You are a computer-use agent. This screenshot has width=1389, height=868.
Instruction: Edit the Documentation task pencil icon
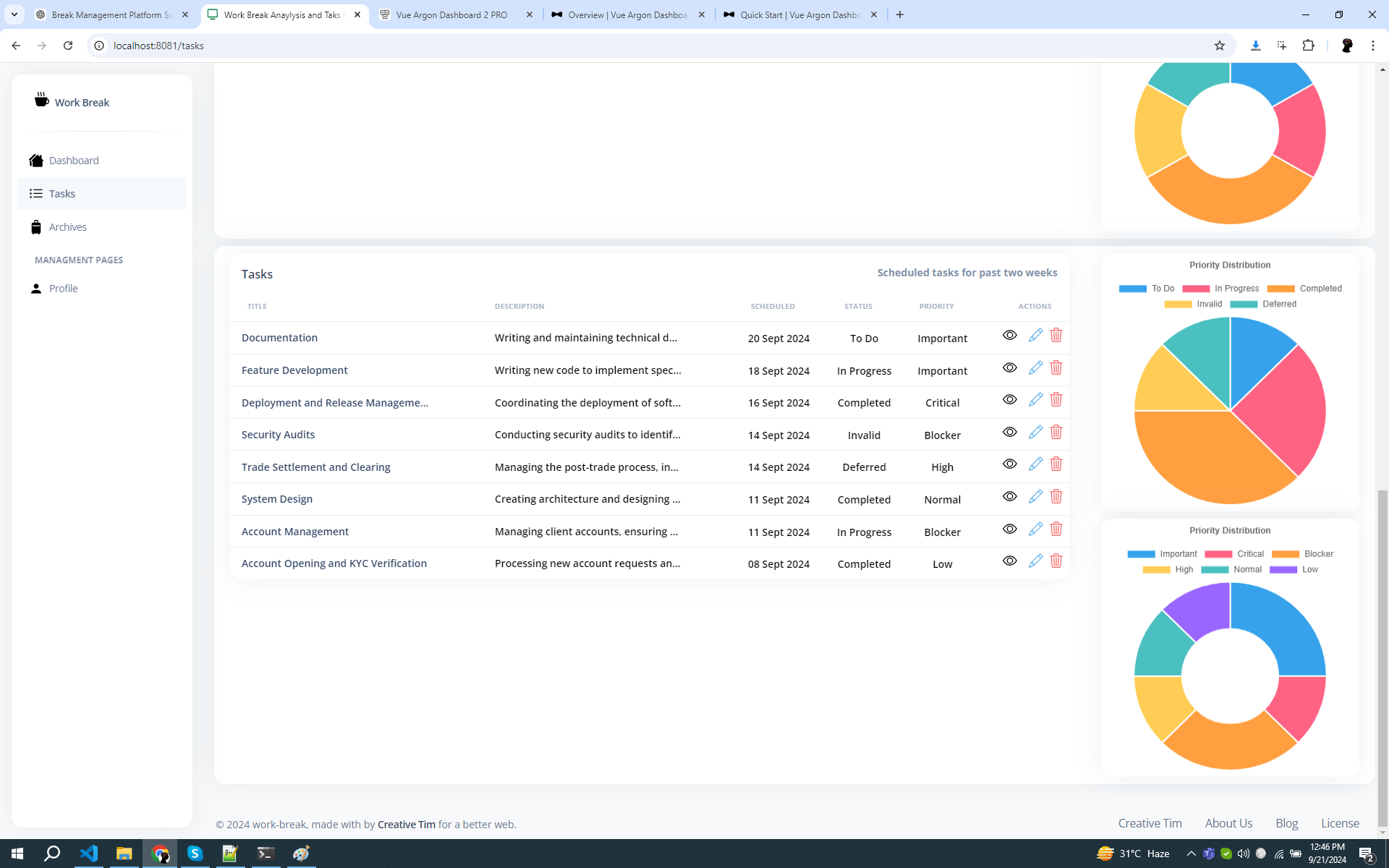[x=1035, y=336]
